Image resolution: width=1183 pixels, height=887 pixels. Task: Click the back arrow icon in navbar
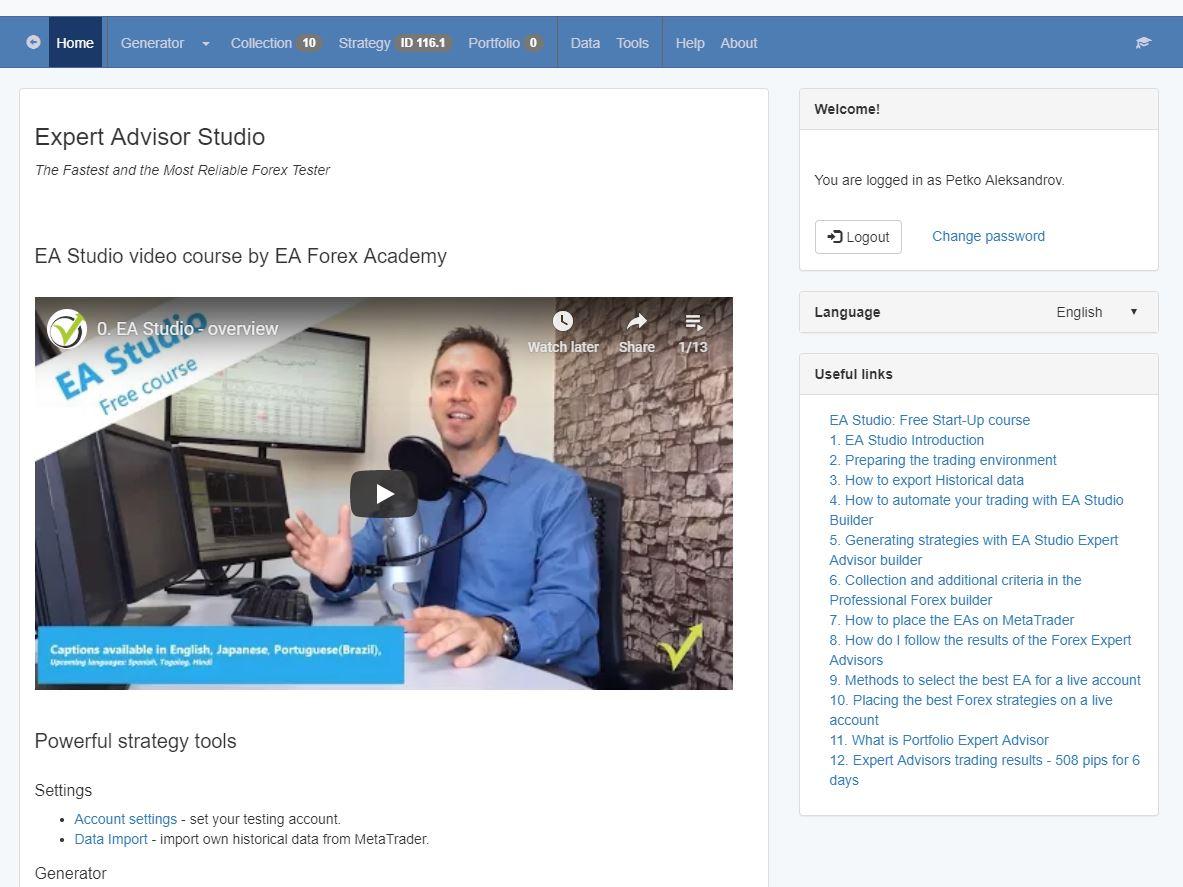click(x=33, y=42)
